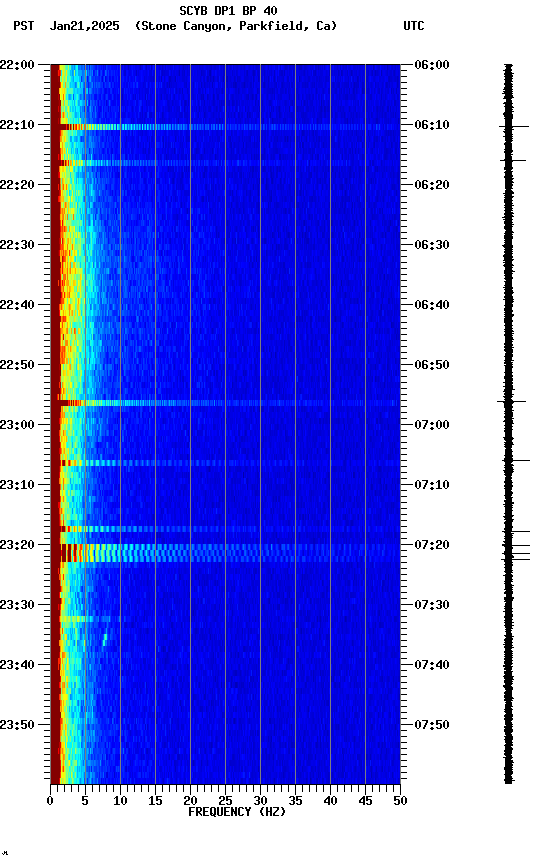Click the 35 Hz frequency tick label
552x864 pixels.
tap(295, 801)
